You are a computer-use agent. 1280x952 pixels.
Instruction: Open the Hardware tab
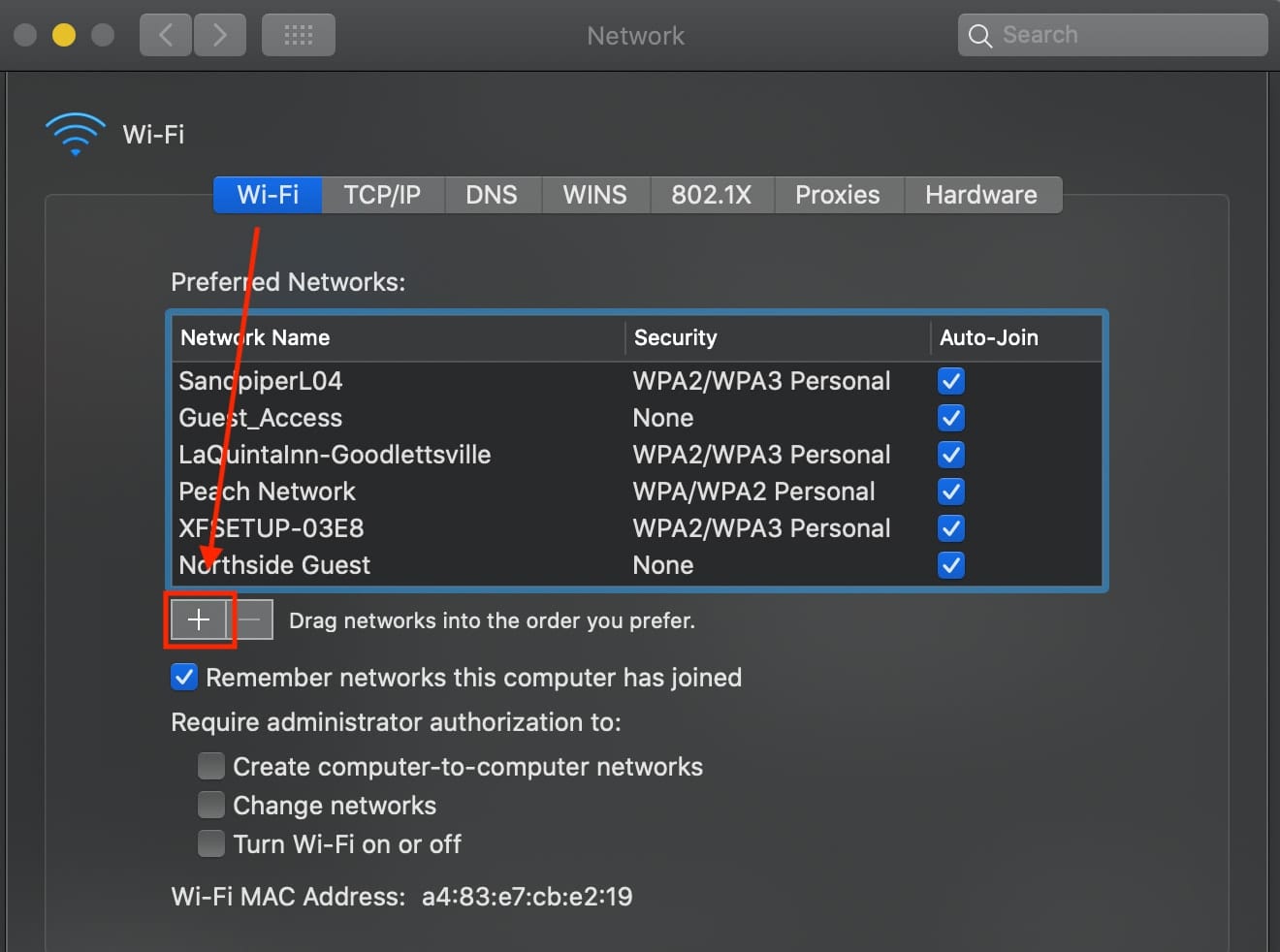[x=980, y=195]
